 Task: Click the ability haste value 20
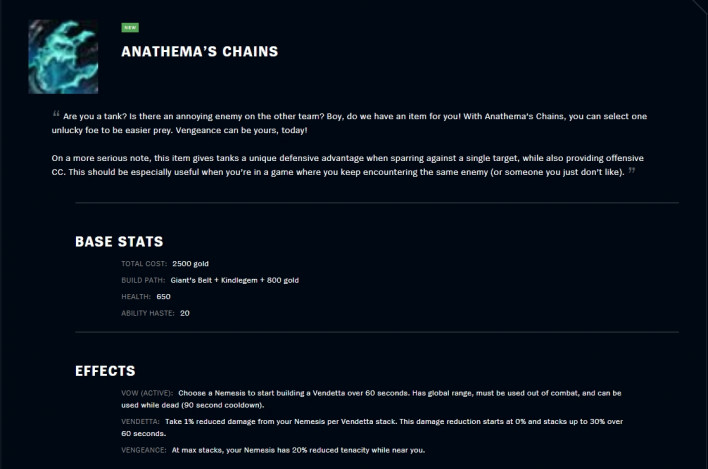pyautogui.click(x=185, y=313)
